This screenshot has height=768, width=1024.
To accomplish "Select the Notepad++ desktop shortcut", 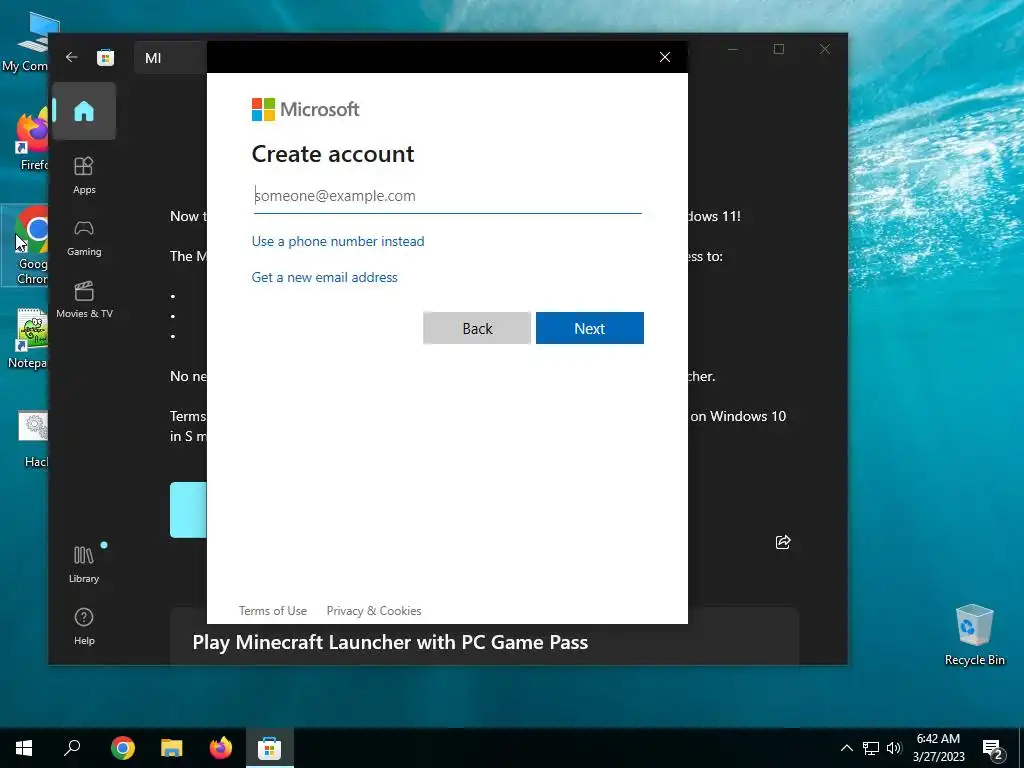I will click(x=27, y=338).
